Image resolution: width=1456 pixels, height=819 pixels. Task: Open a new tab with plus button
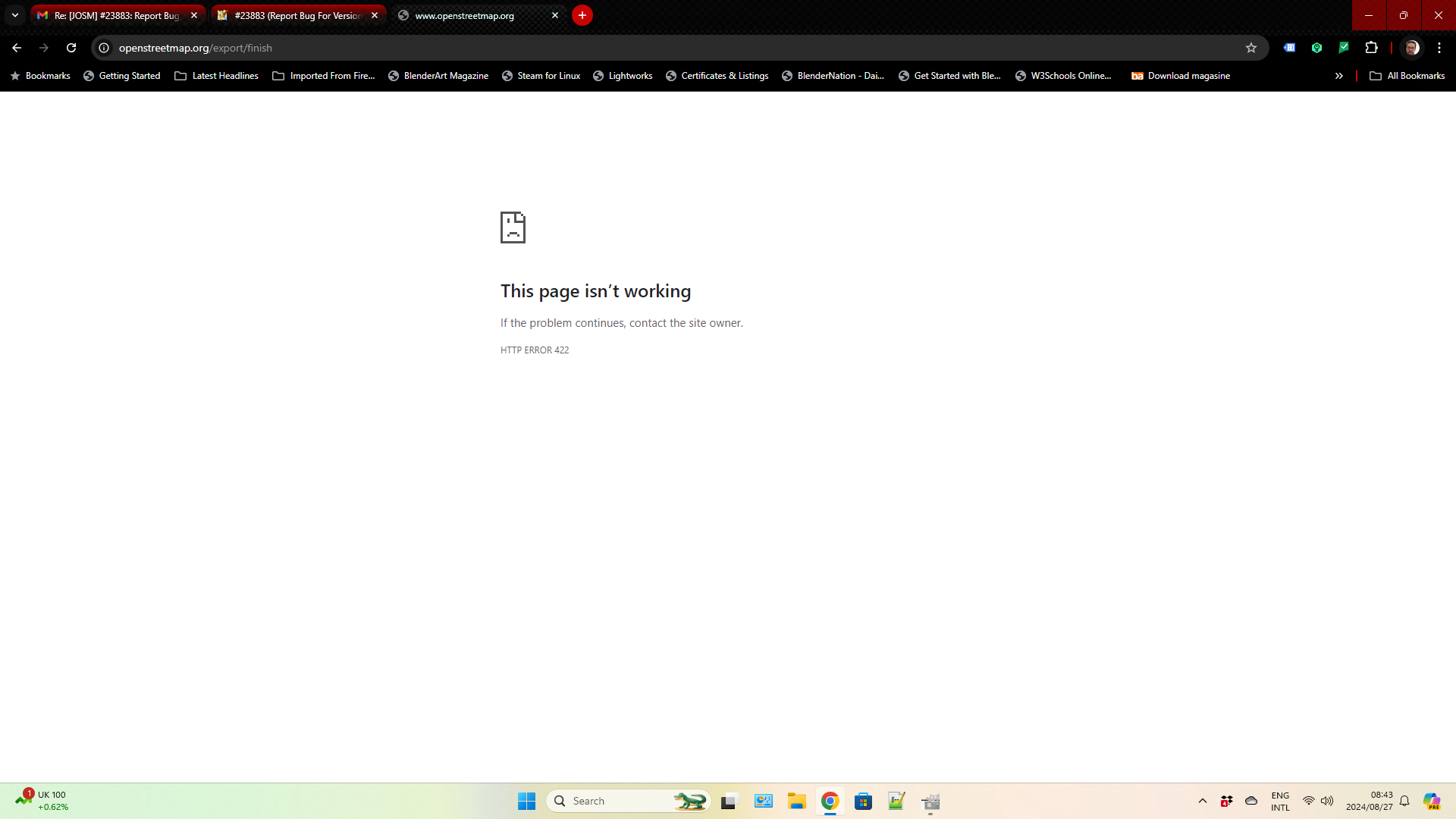[582, 15]
